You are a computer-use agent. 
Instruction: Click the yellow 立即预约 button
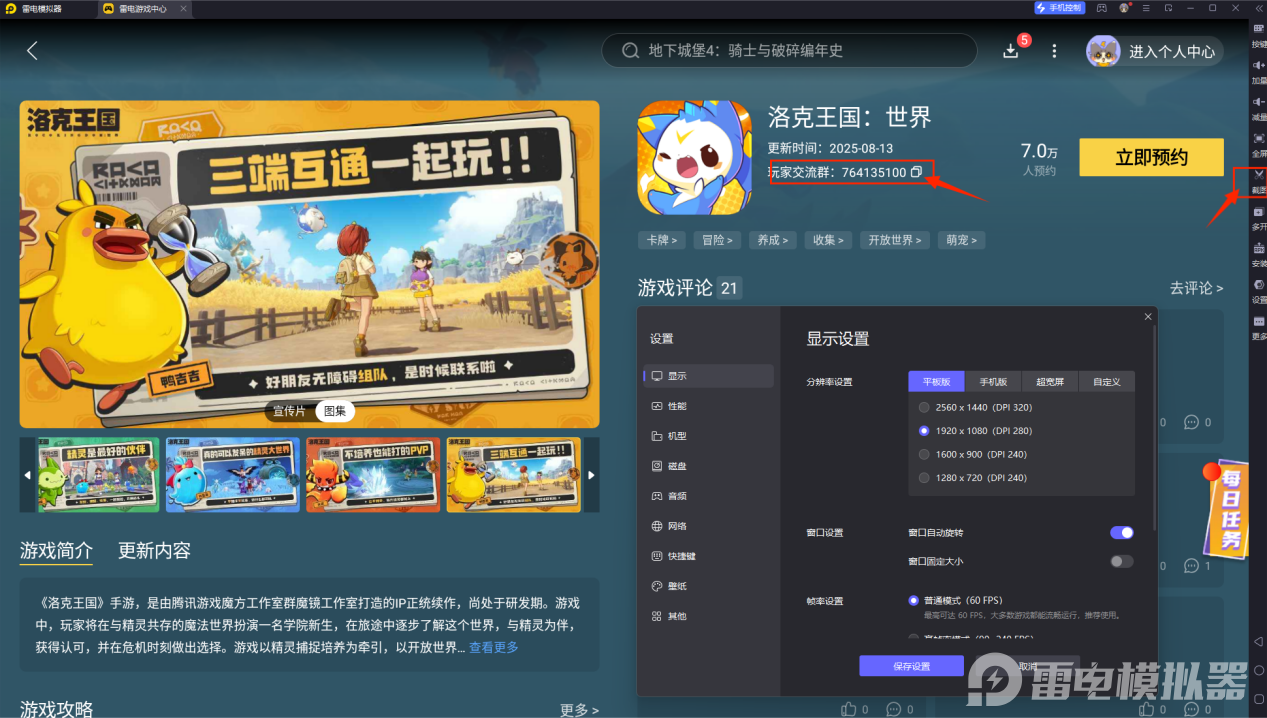pyautogui.click(x=1151, y=157)
